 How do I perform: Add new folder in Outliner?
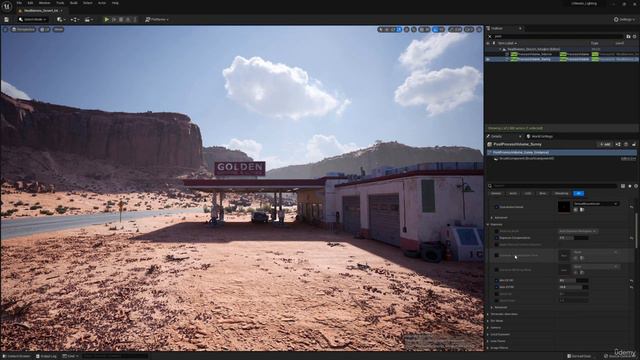[x=628, y=36]
